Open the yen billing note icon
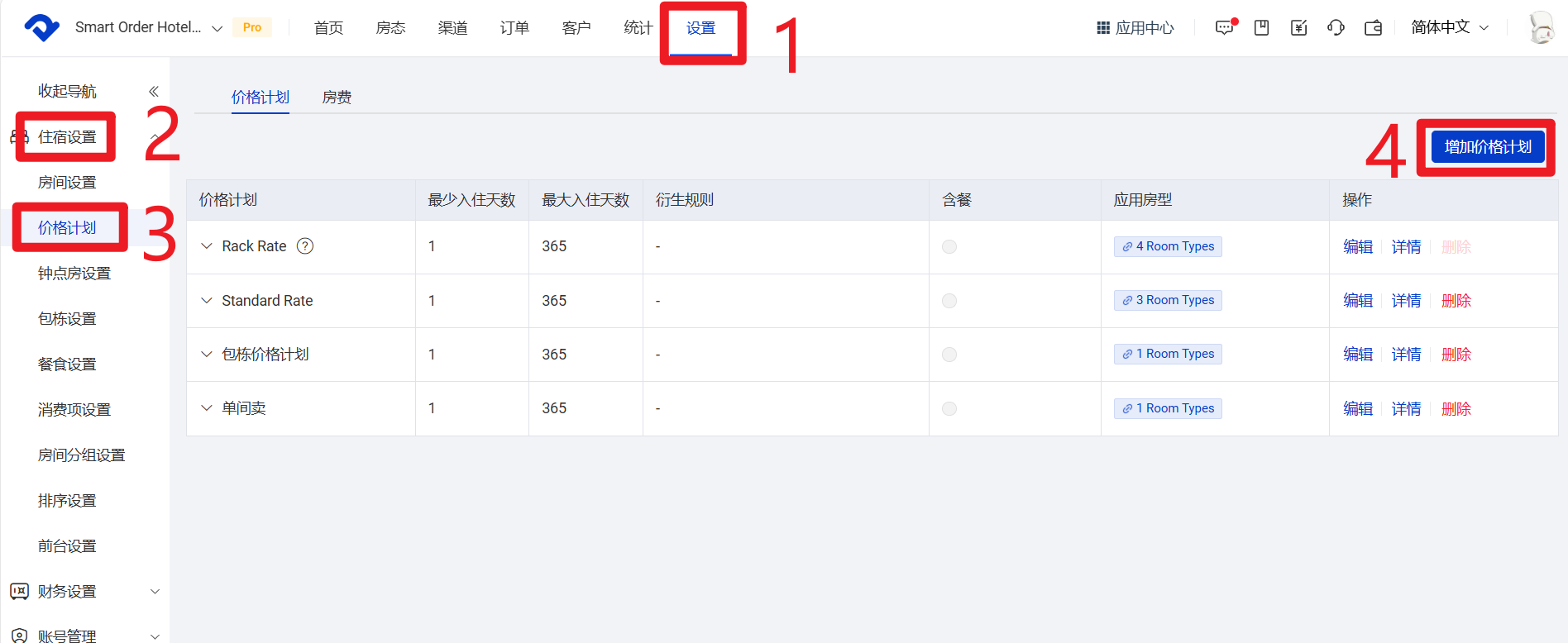Image resolution: width=1568 pixels, height=643 pixels. (1298, 28)
